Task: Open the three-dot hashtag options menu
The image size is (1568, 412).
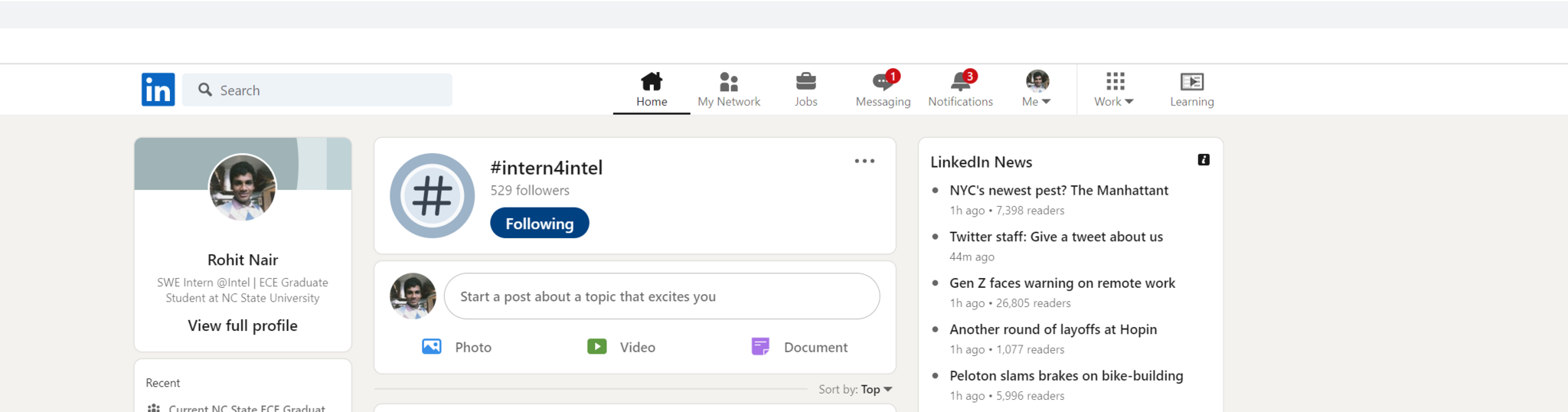Action: tap(864, 161)
